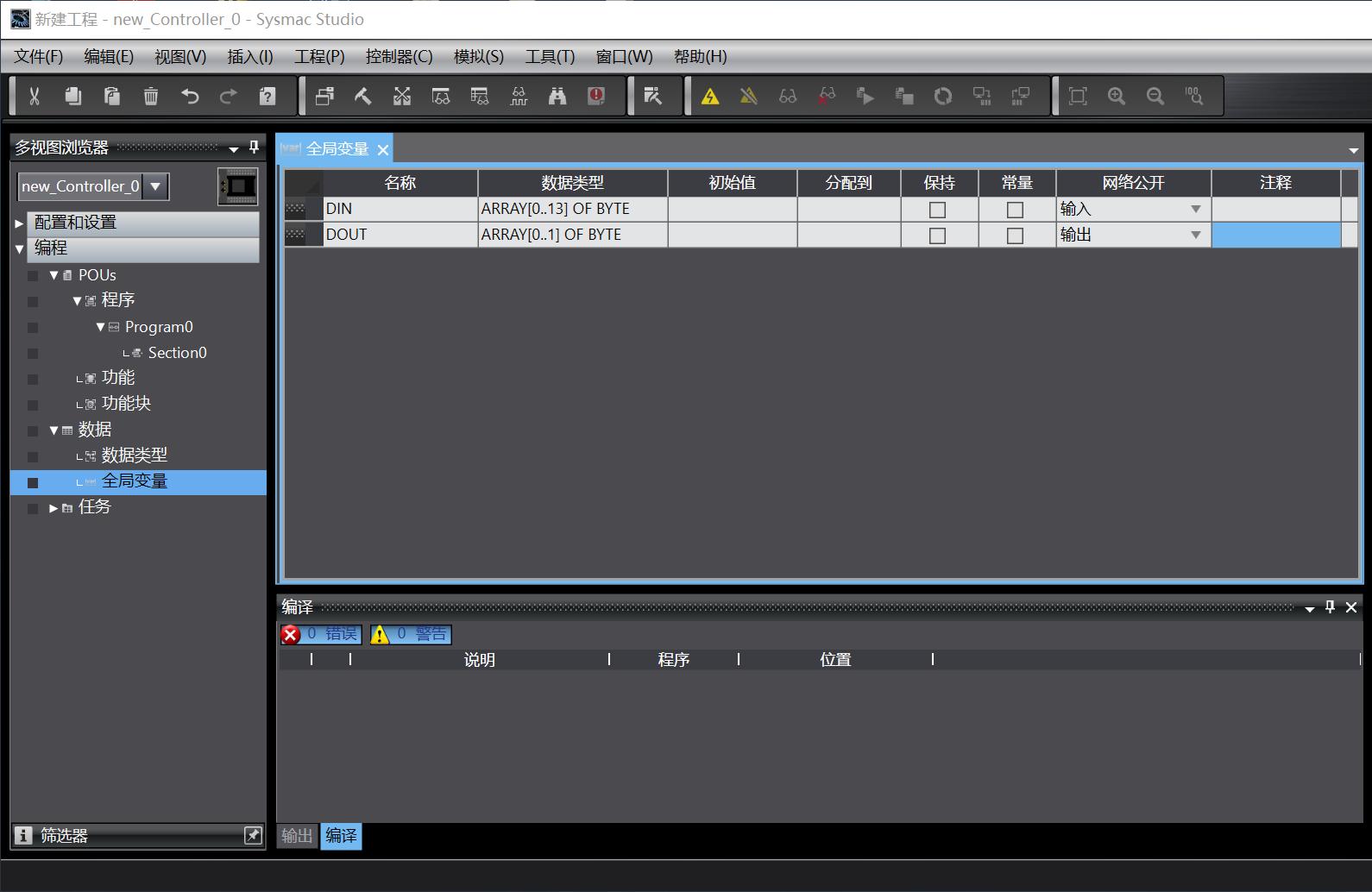The image size is (1372, 892).
Task: Open 网络公开 dropdown for DIN row
Action: (x=1196, y=209)
